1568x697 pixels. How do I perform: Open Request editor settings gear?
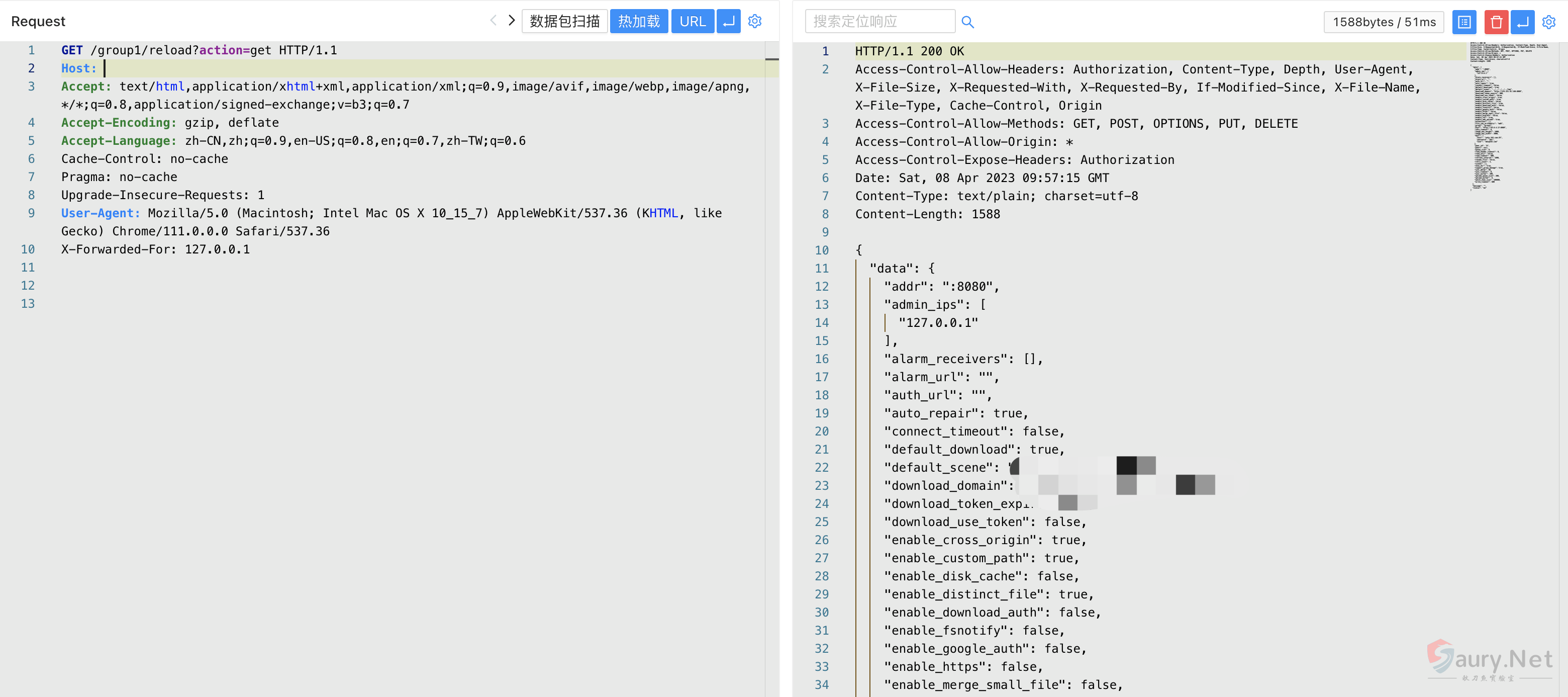click(755, 21)
